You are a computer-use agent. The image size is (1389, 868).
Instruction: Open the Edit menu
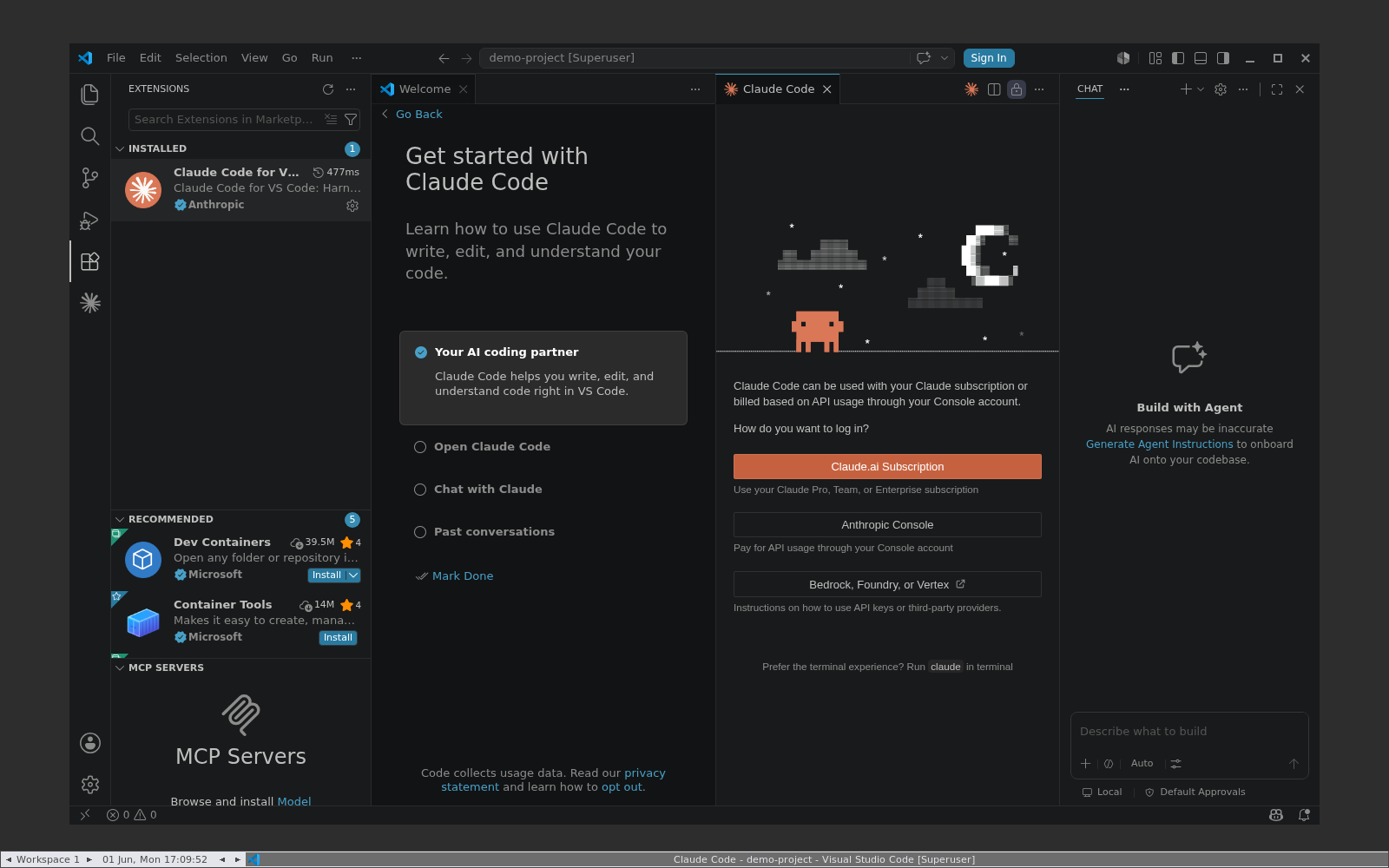(x=150, y=58)
